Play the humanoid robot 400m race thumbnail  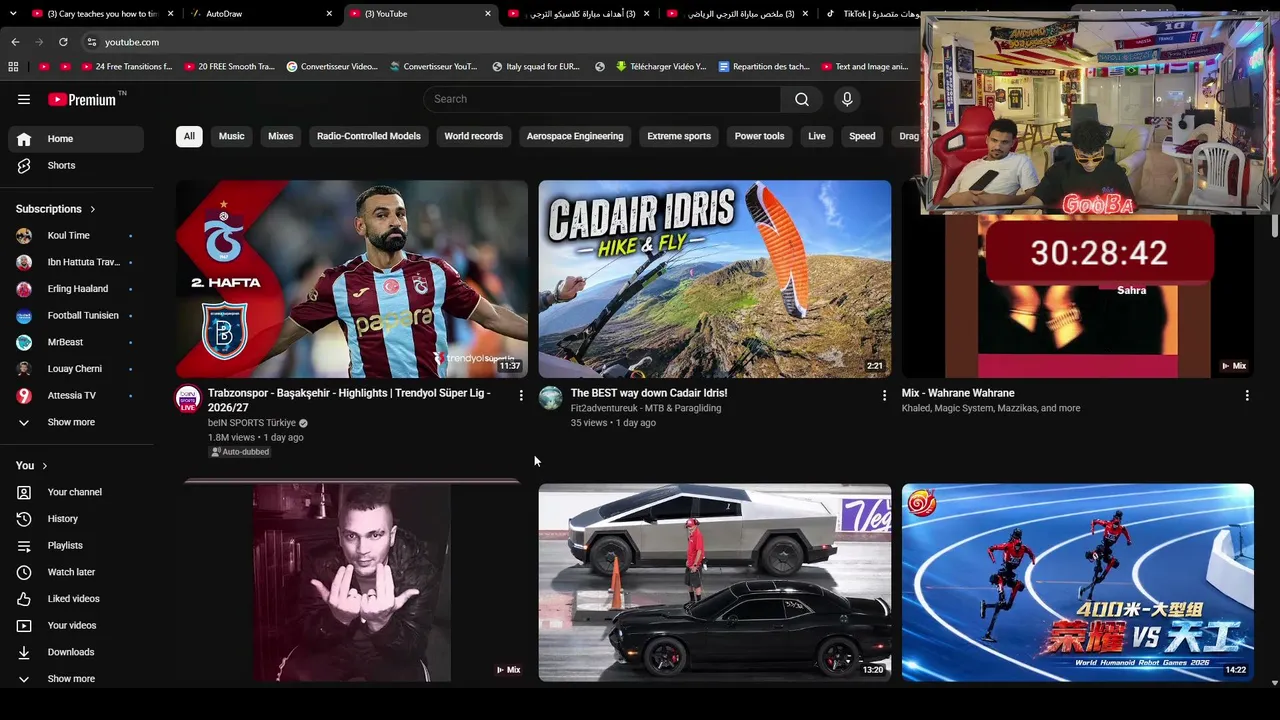[1078, 583]
